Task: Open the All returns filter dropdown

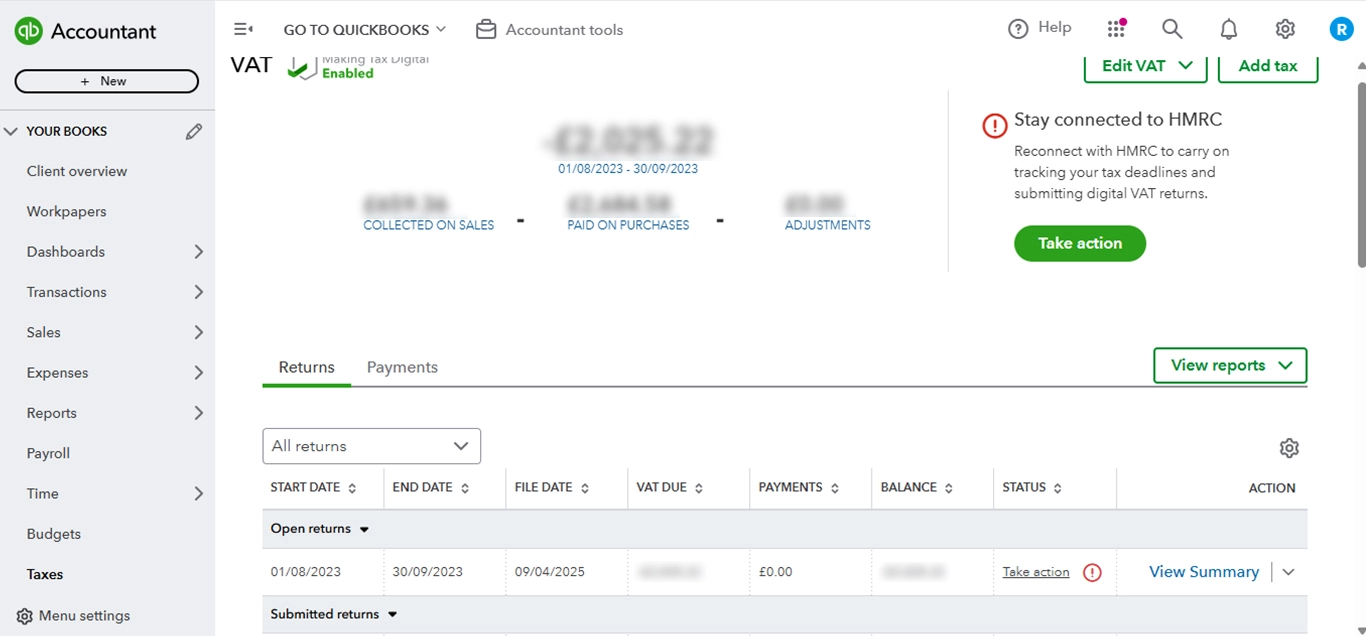Action: click(x=371, y=446)
